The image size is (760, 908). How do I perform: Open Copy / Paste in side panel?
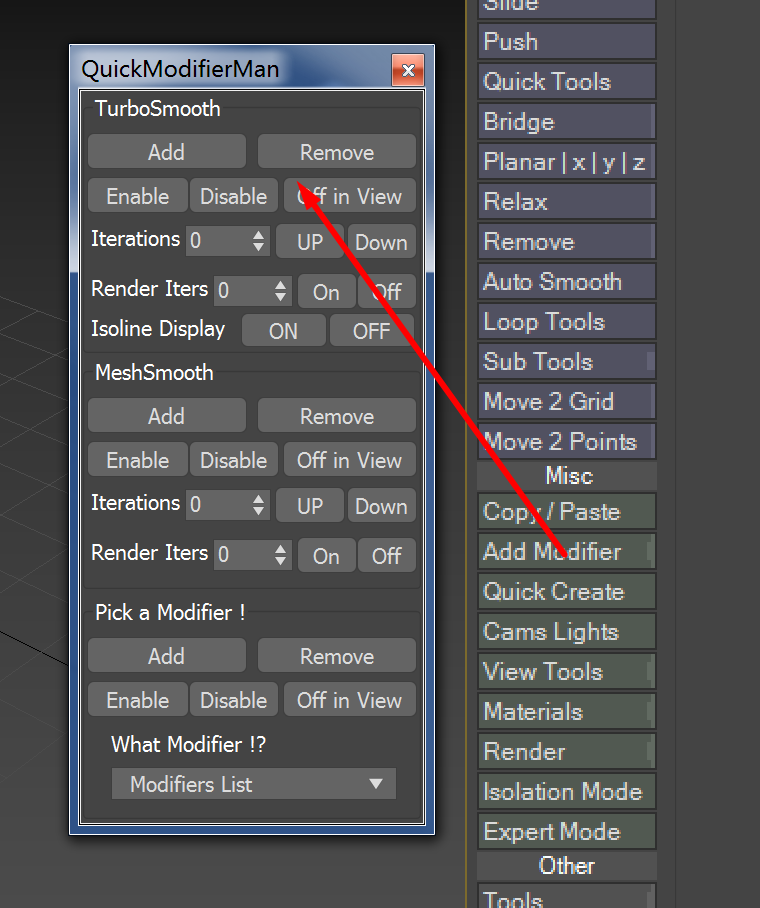click(x=567, y=511)
